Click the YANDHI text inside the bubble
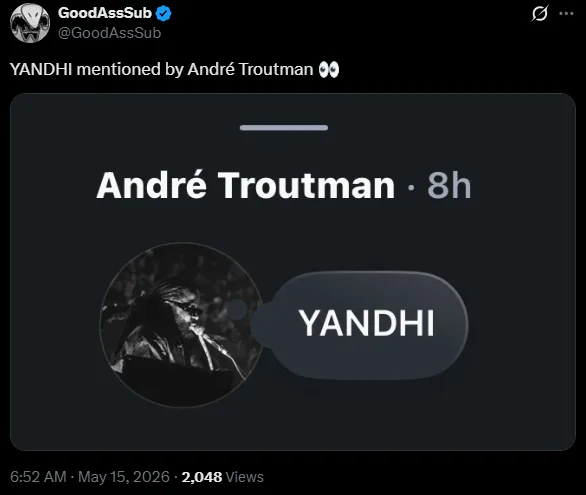Image resolution: width=586 pixels, height=495 pixels. pos(367,324)
